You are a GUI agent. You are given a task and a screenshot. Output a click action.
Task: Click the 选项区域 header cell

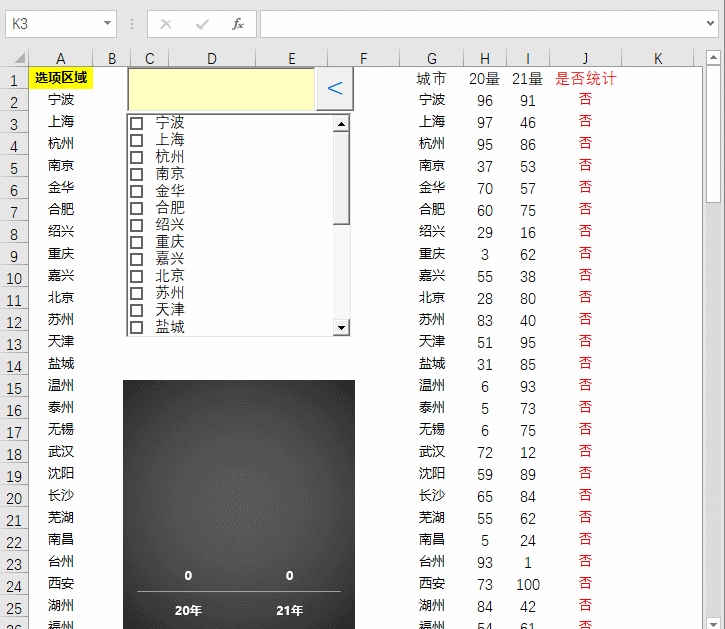click(61, 78)
